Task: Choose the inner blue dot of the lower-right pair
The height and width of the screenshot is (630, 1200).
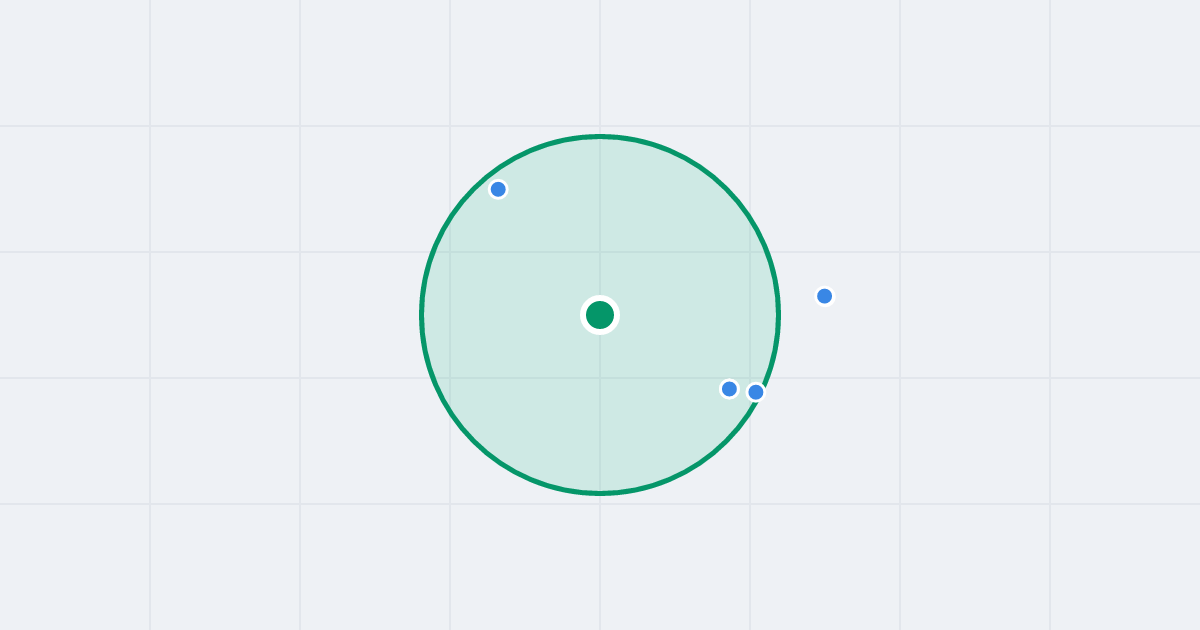Action: click(729, 389)
